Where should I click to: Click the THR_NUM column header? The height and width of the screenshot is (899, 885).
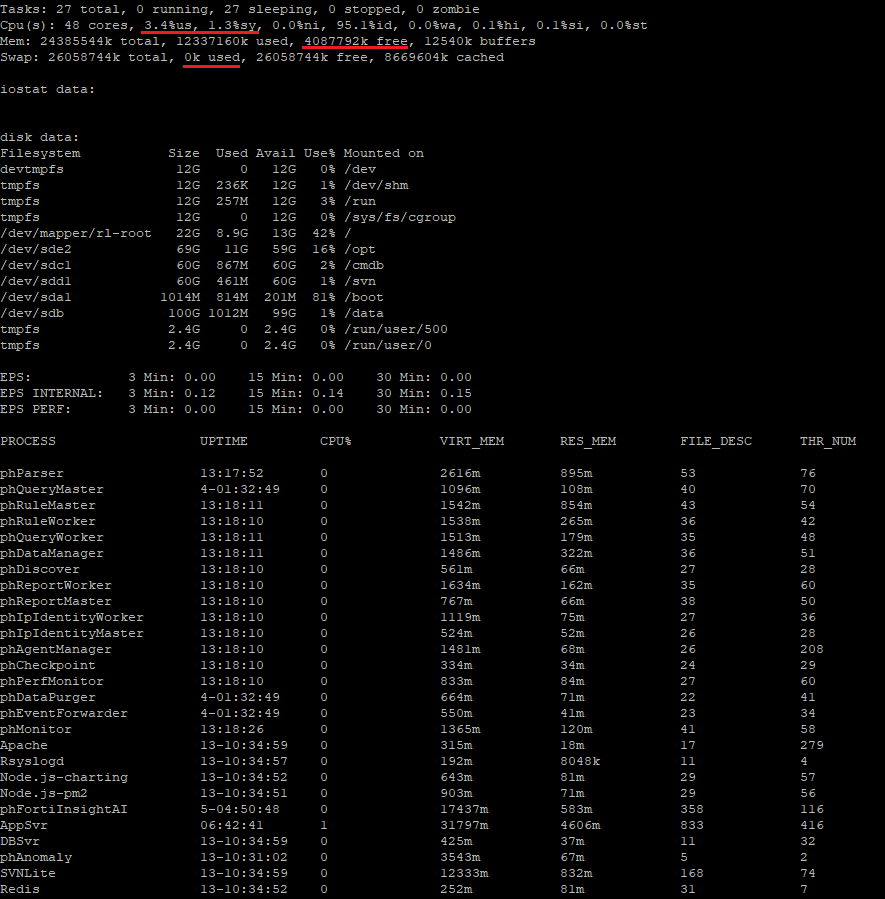pyautogui.click(x=829, y=442)
